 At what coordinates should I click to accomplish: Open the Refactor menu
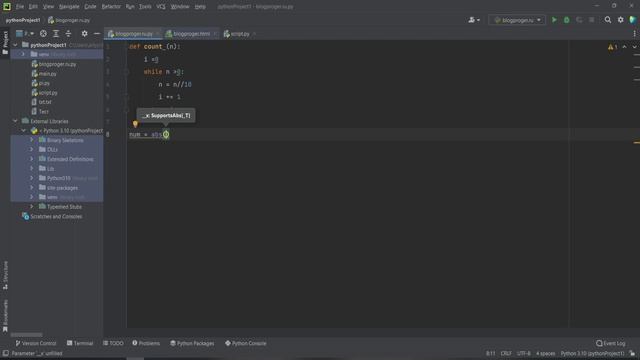pos(111,7)
